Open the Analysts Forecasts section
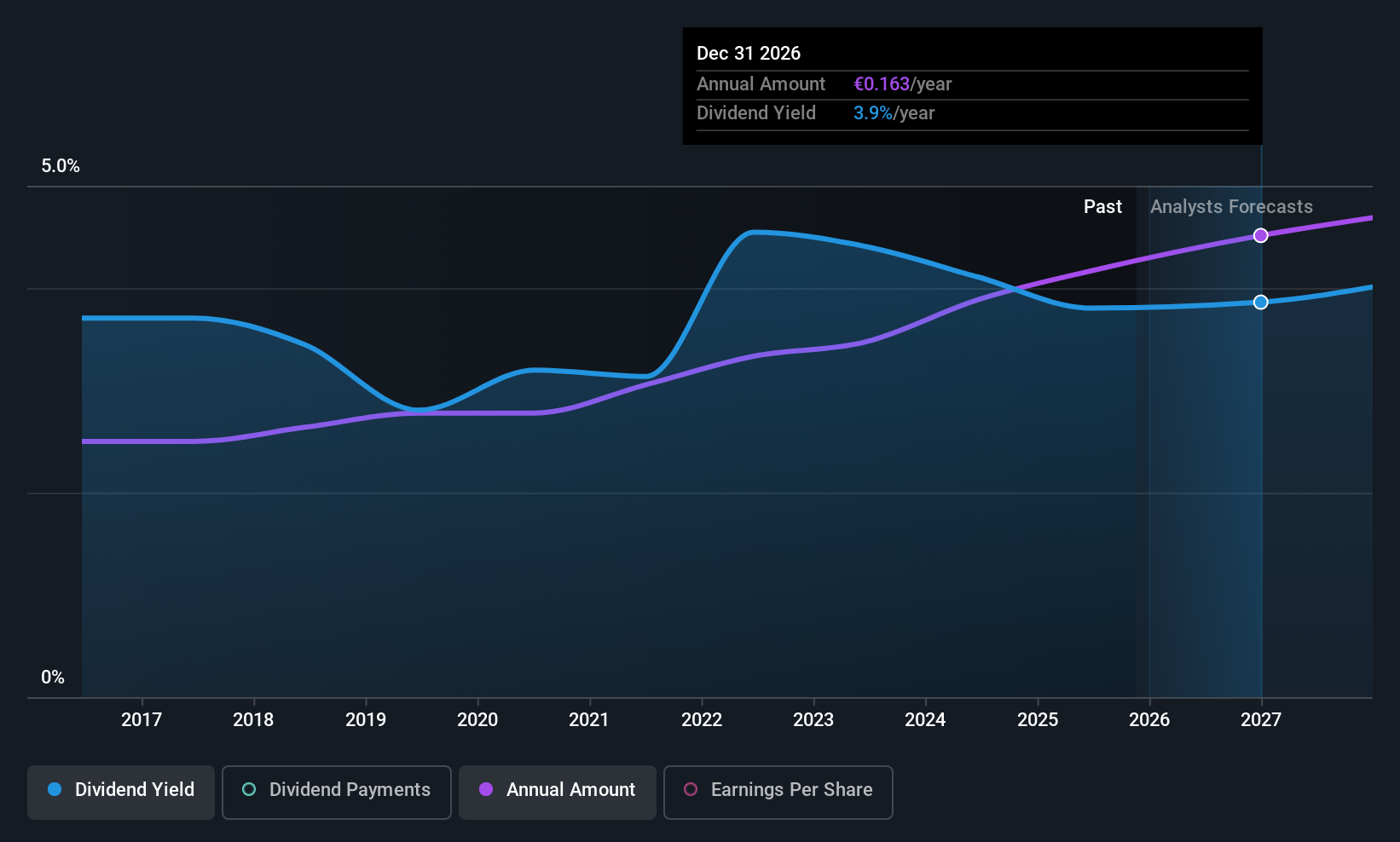Image resolution: width=1400 pixels, height=842 pixels. (1231, 206)
